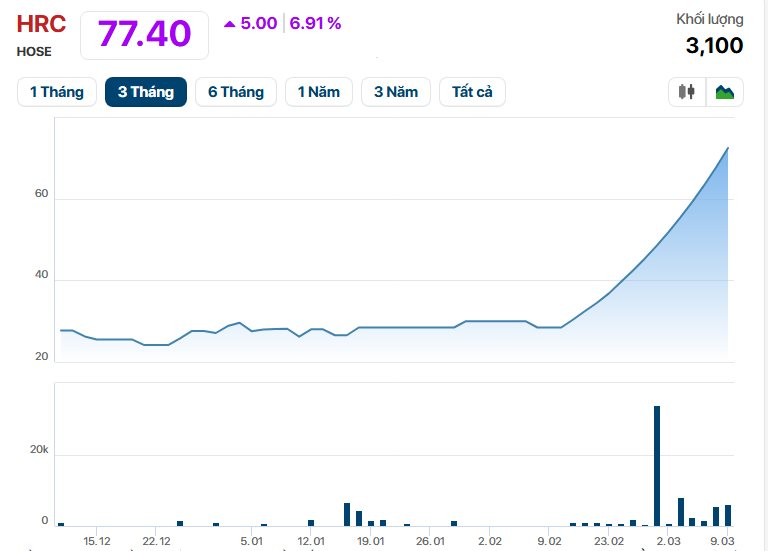Click the HOSE exchange label
768x551 pixels.
tap(34, 51)
